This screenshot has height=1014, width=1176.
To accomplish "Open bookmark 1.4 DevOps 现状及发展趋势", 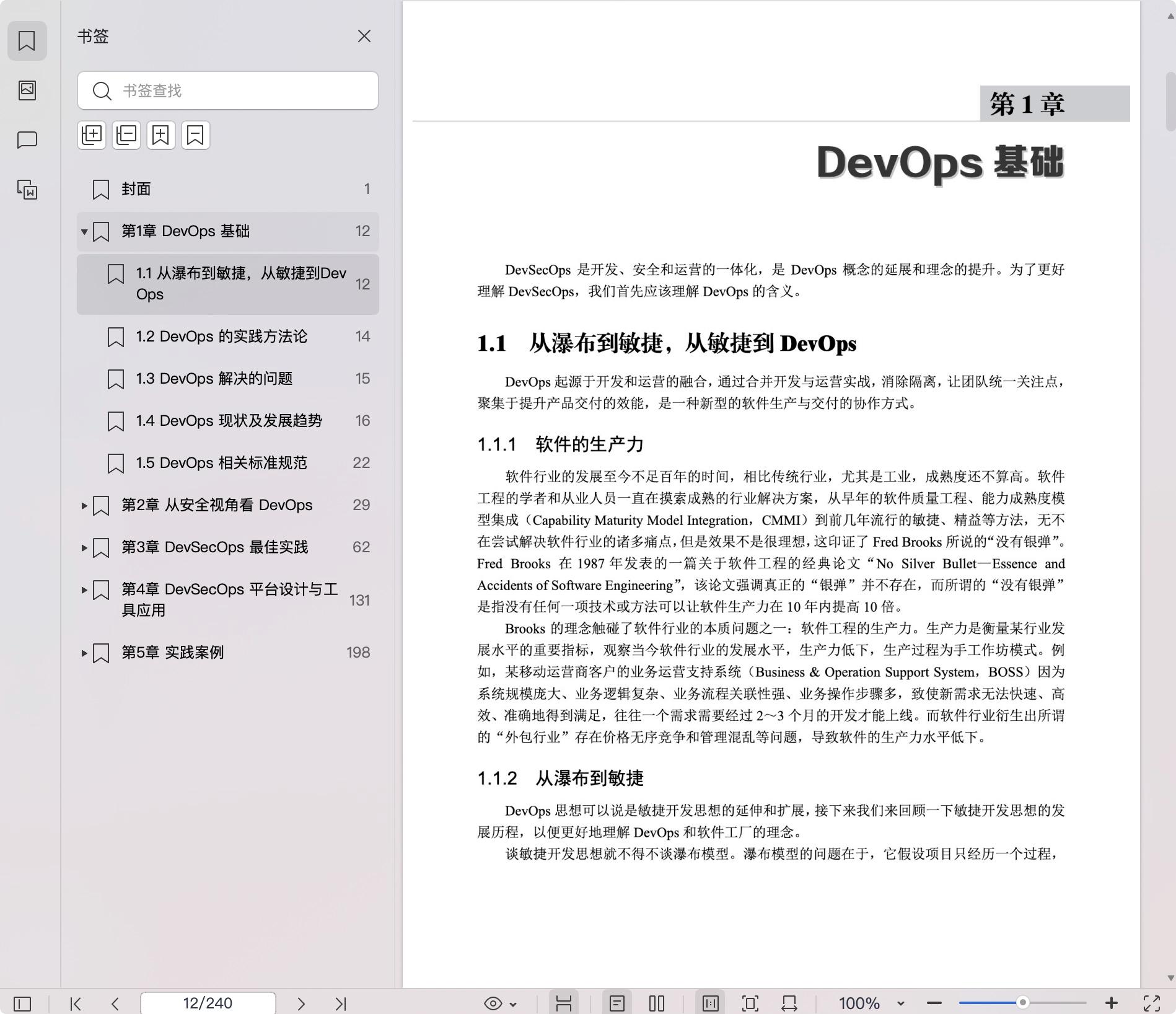I will [228, 421].
